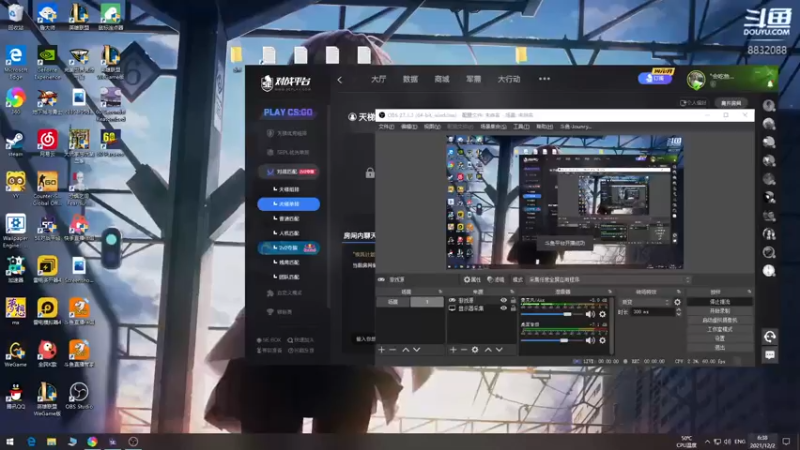
Task: Open View menu in OBS window
Action: point(432,127)
